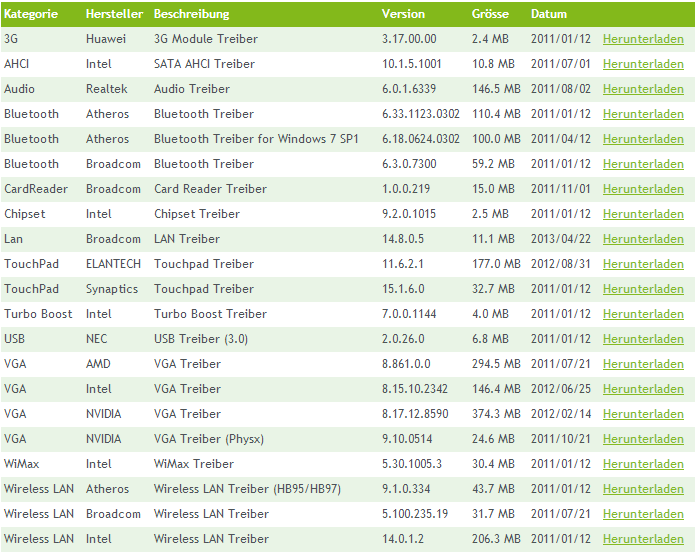Click the CardReader category cell
Viewport: 695px width, 553px height.
(36, 189)
